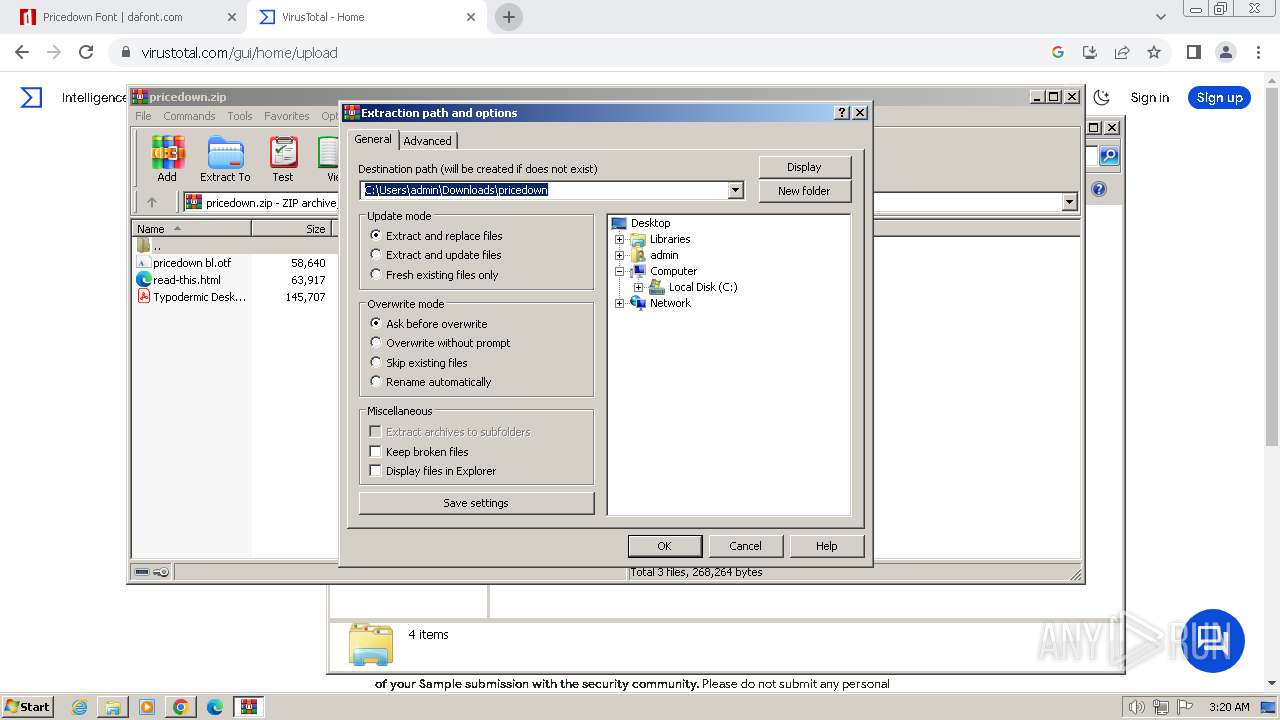1280x720 pixels.
Task: Bookmark this page with the star icon
Action: tap(1154, 52)
